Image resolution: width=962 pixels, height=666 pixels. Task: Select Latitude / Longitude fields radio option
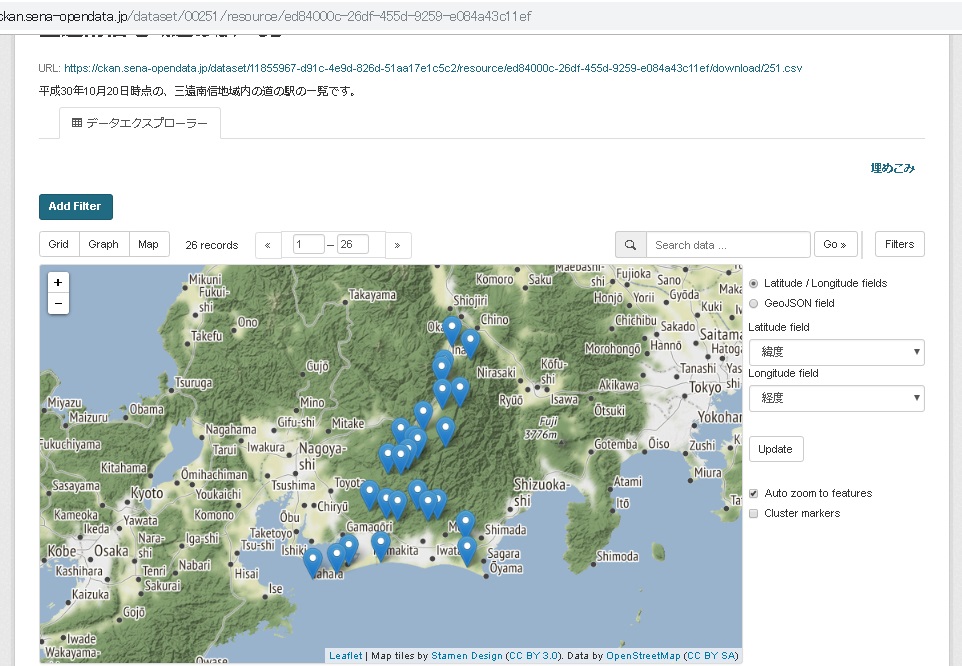[x=754, y=284]
